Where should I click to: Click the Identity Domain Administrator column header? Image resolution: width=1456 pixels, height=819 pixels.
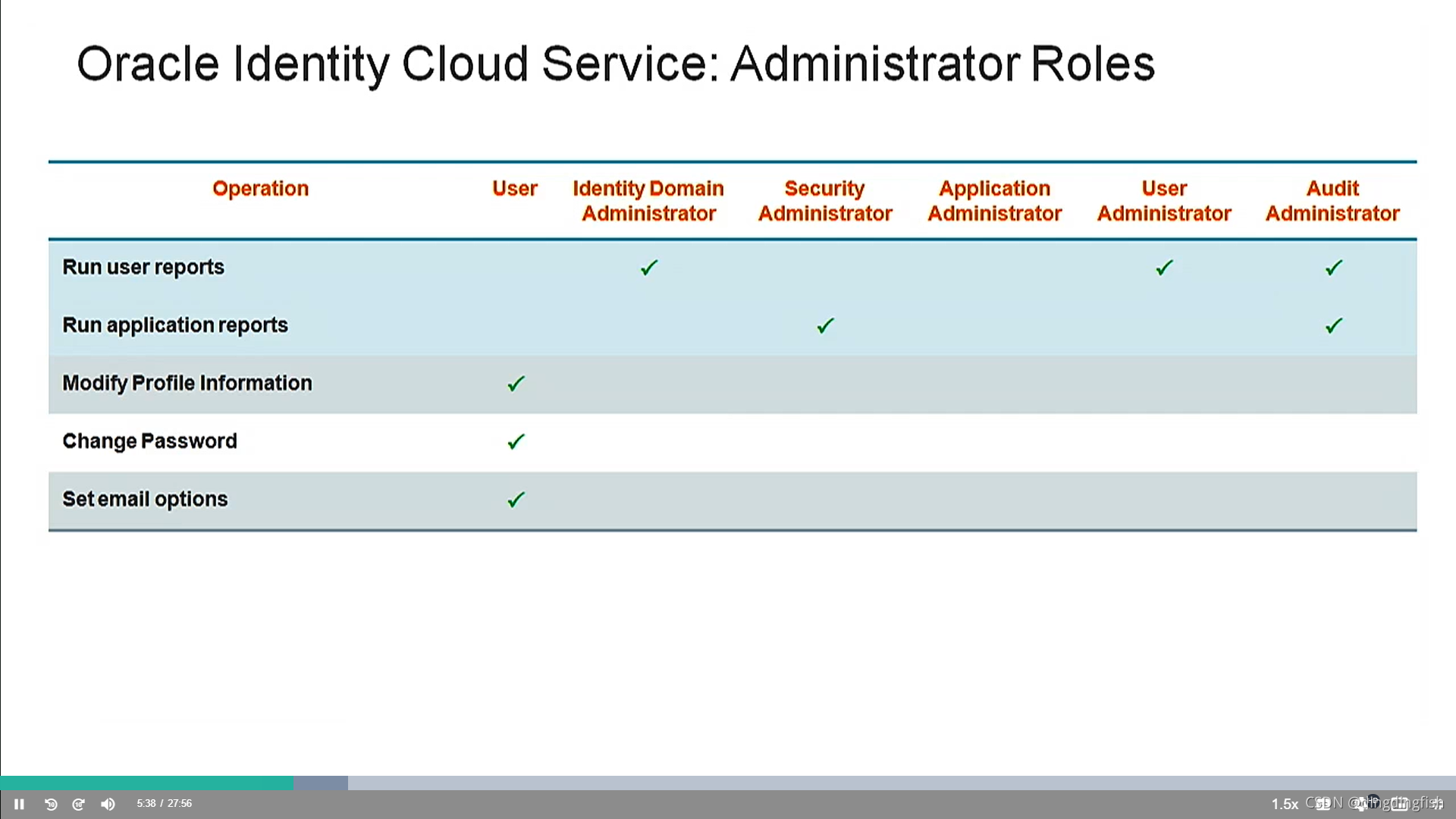tap(648, 201)
